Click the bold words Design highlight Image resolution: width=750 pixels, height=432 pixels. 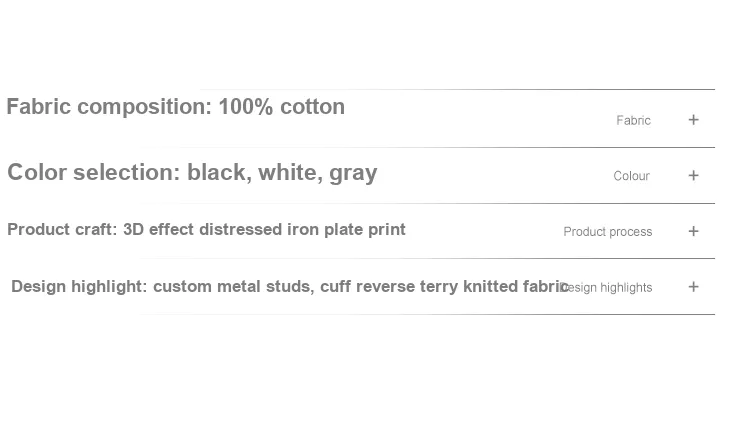pos(79,286)
